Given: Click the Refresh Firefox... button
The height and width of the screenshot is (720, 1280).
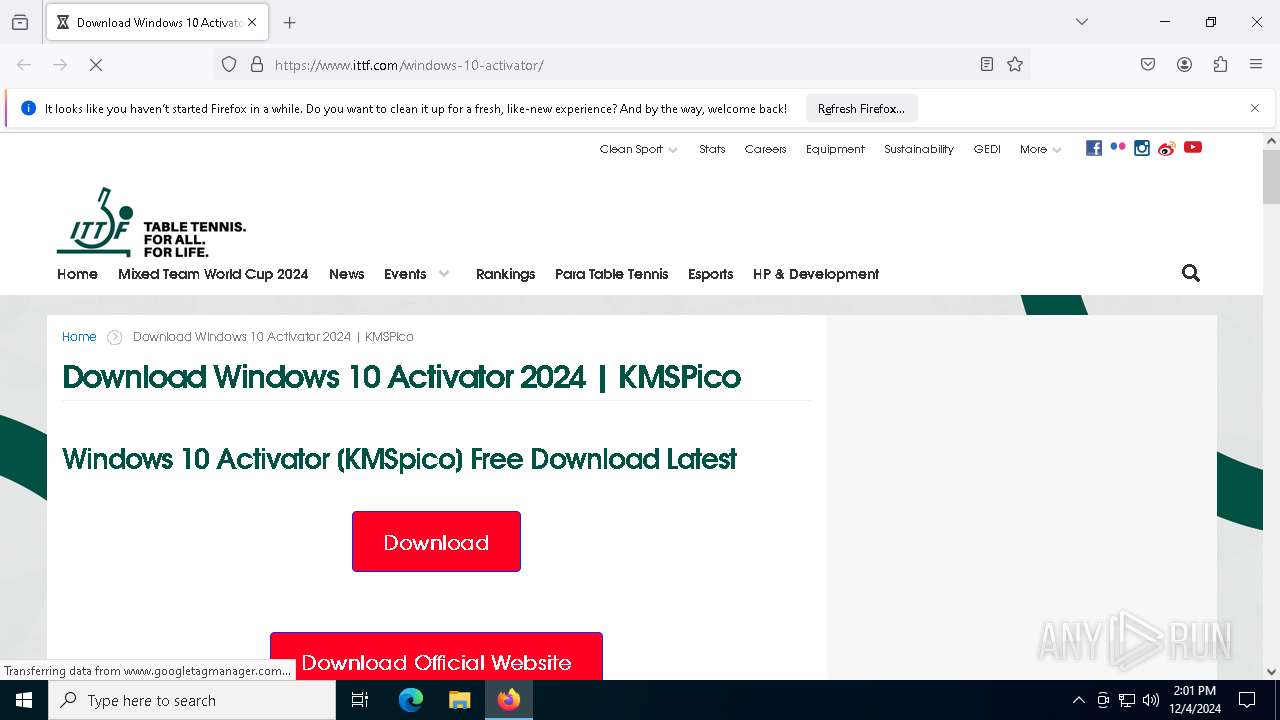Looking at the screenshot, I should tap(861, 108).
